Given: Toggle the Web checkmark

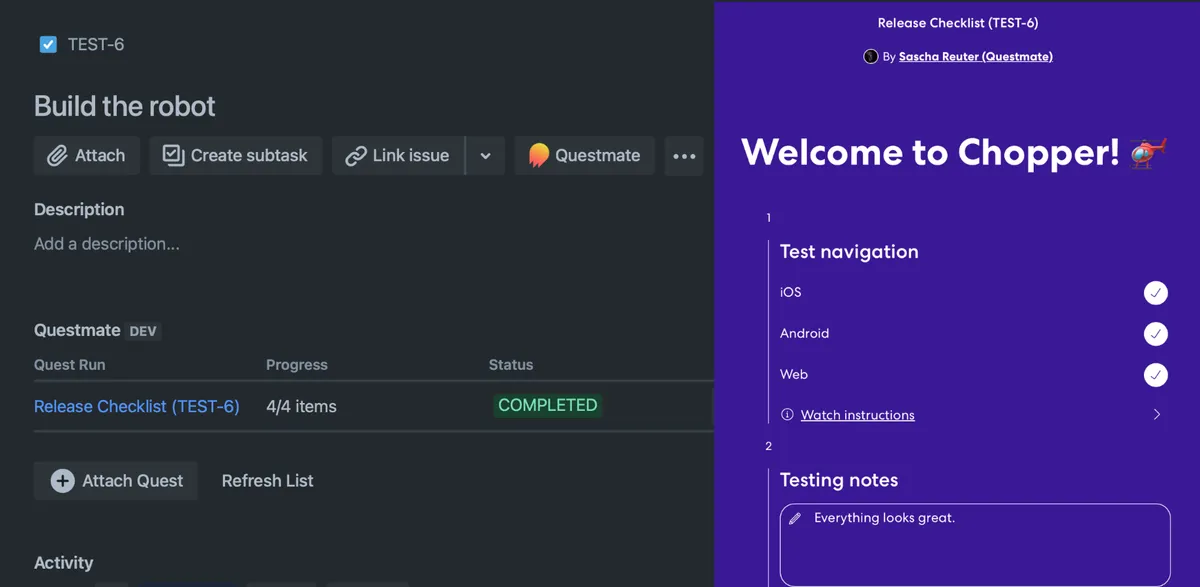Looking at the screenshot, I should coord(1156,375).
